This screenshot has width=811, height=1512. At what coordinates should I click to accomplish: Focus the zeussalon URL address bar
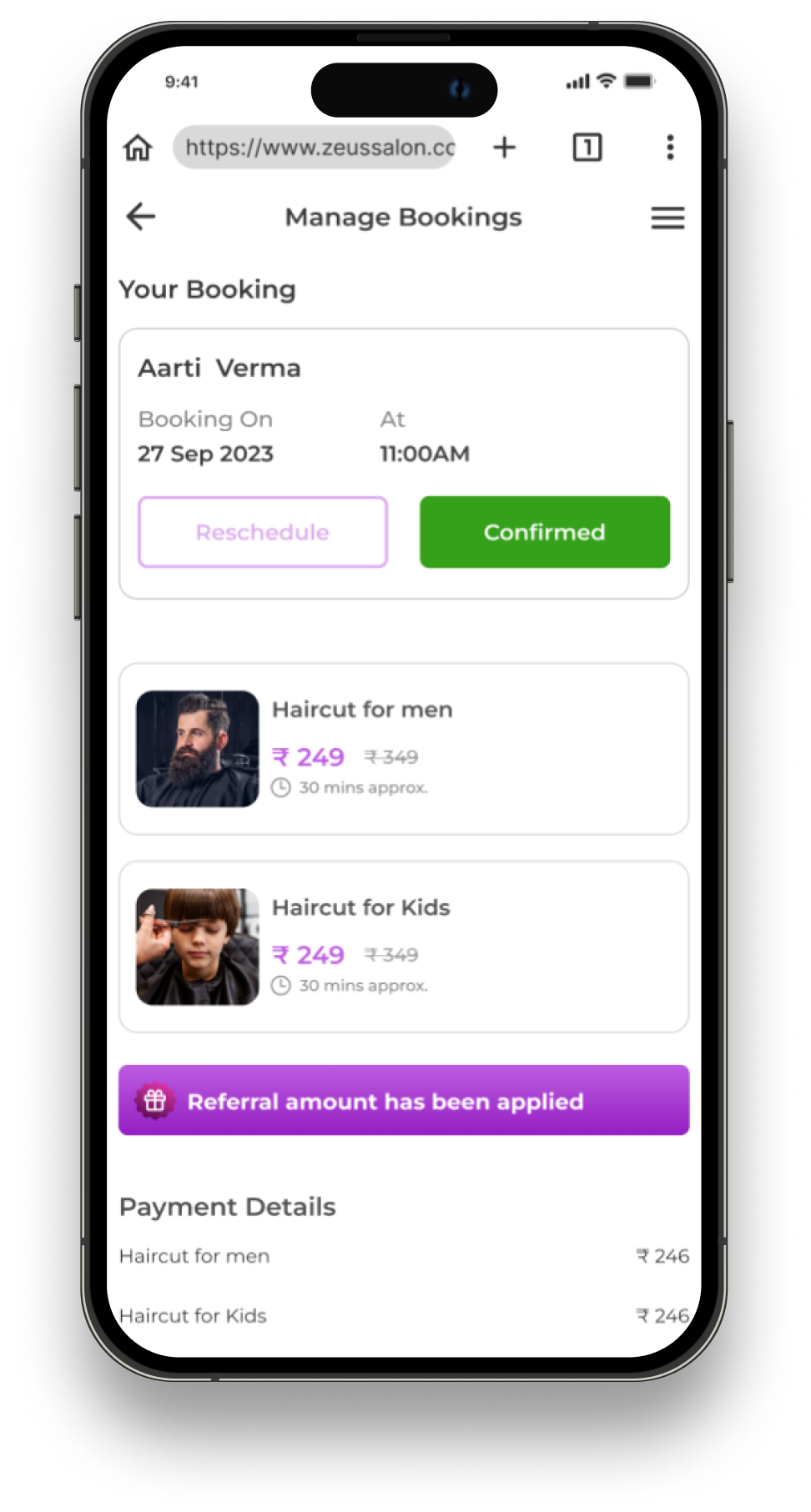[x=315, y=148]
